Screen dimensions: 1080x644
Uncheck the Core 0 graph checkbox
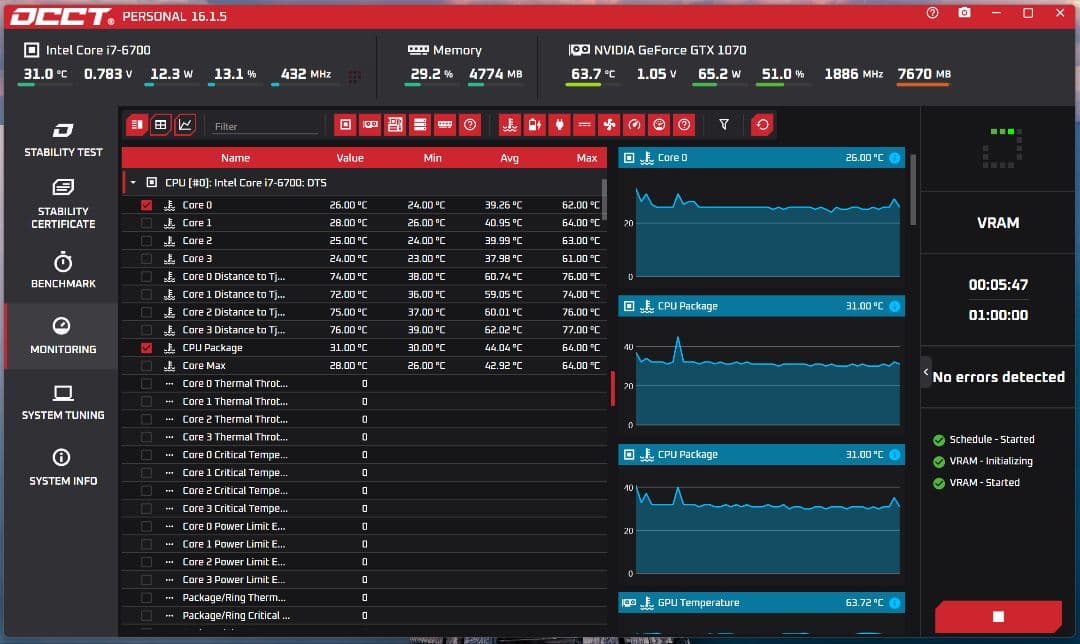tap(146, 205)
